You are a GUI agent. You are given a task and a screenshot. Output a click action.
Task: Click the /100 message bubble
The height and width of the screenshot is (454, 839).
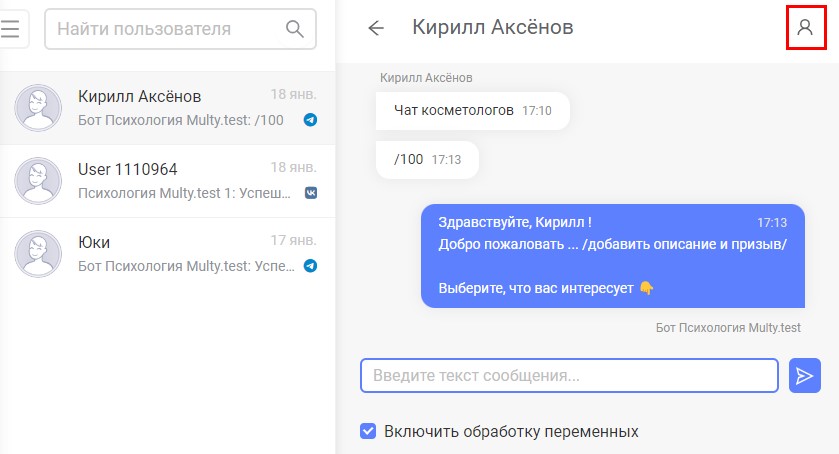[427, 159]
